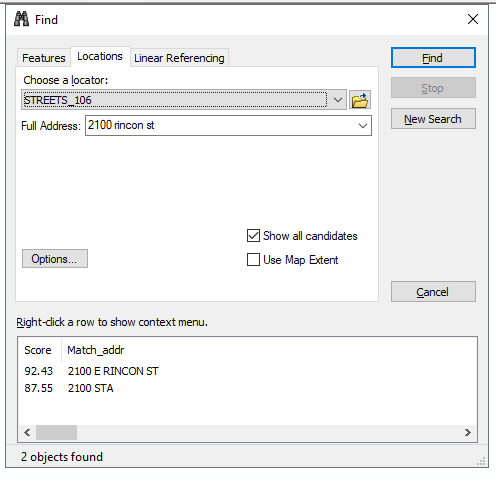Click the Find button
The height and width of the screenshot is (480, 496).
433,58
